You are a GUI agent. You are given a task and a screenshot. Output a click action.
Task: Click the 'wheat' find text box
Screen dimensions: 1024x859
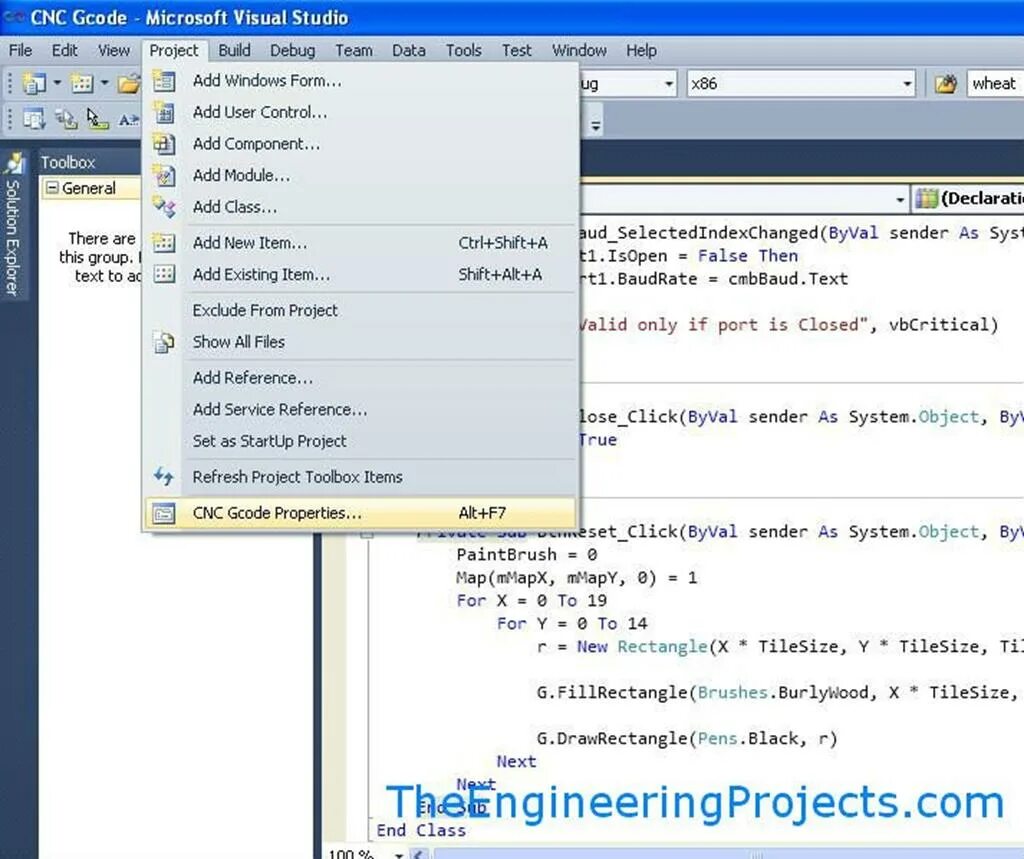[x=995, y=84]
